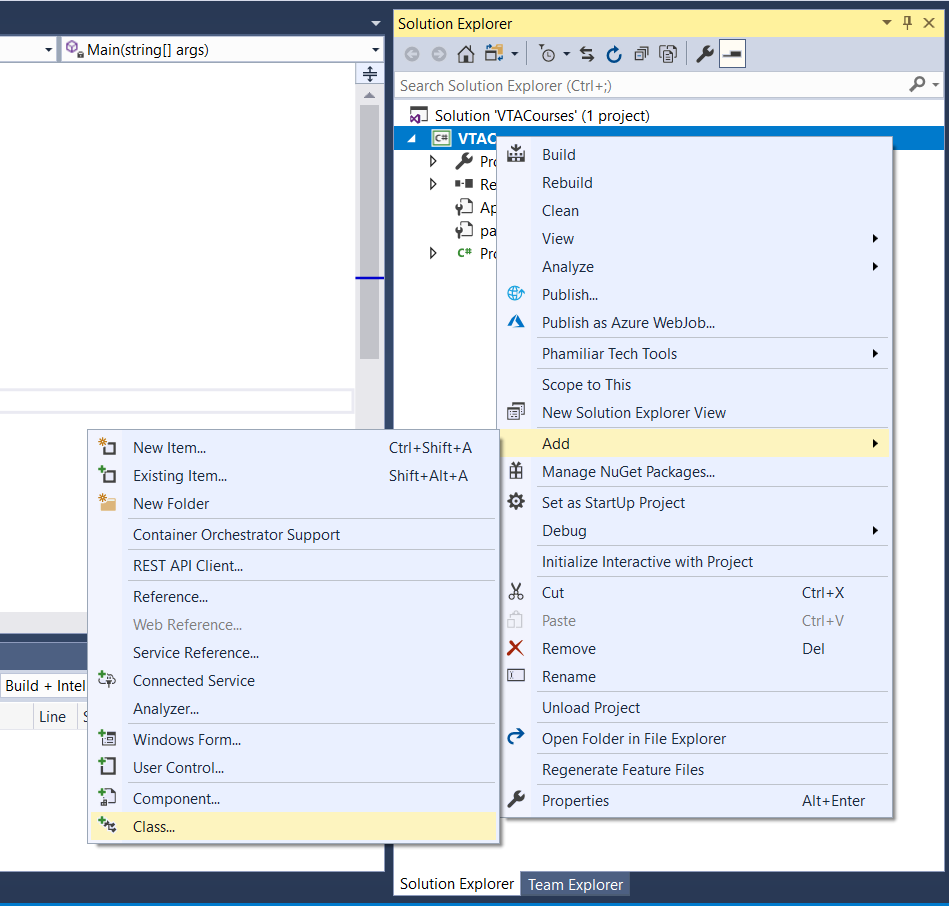Choose Rebuild from the context menu

(695, 183)
